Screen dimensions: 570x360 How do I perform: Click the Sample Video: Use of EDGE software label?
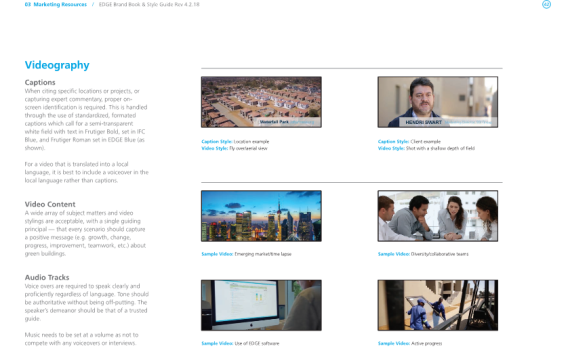[240, 343]
